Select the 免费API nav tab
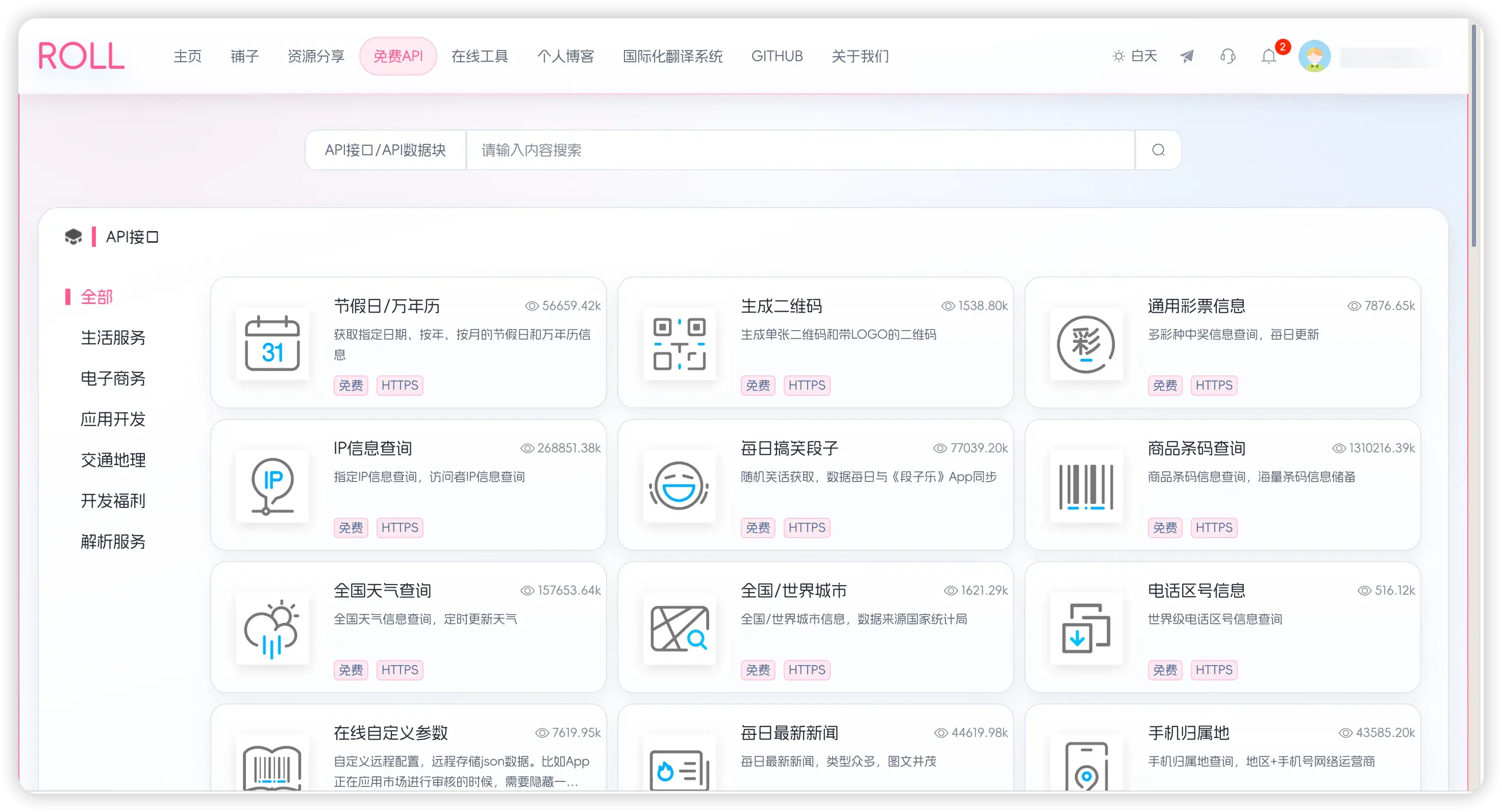The height and width of the screenshot is (812, 1502). 398,56
